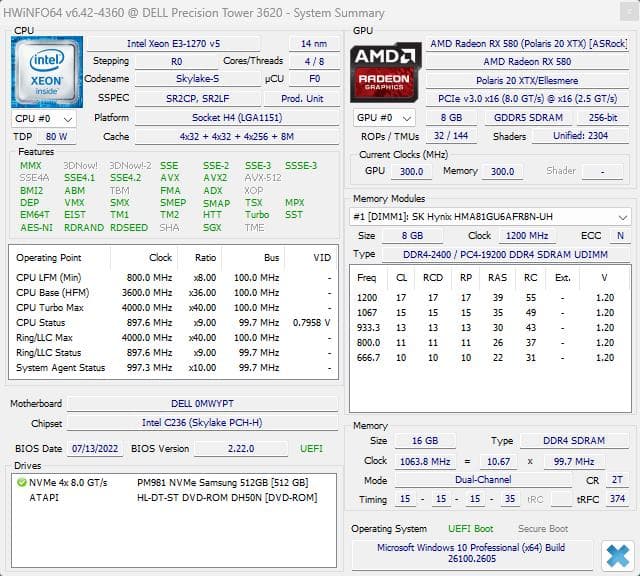Click the grayed AVX-512 feature label
The height and width of the screenshot is (576, 640).
point(263,178)
